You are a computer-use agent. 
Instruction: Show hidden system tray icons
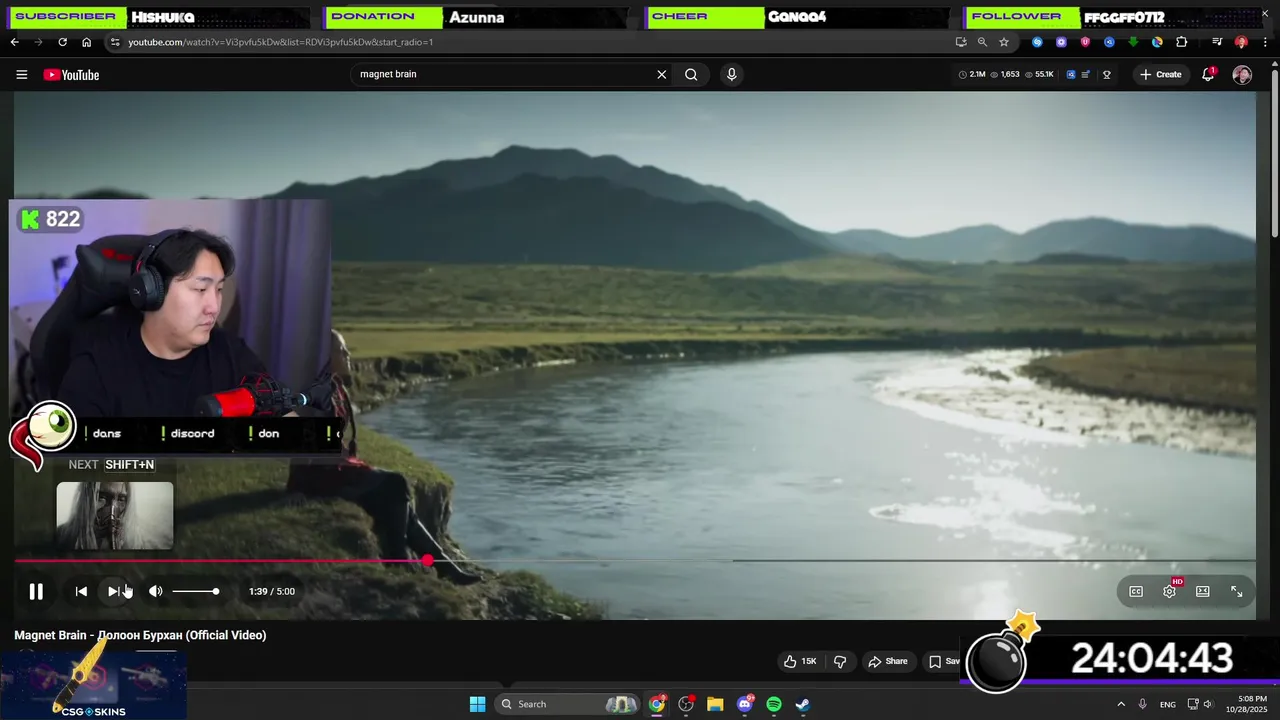point(1121,704)
